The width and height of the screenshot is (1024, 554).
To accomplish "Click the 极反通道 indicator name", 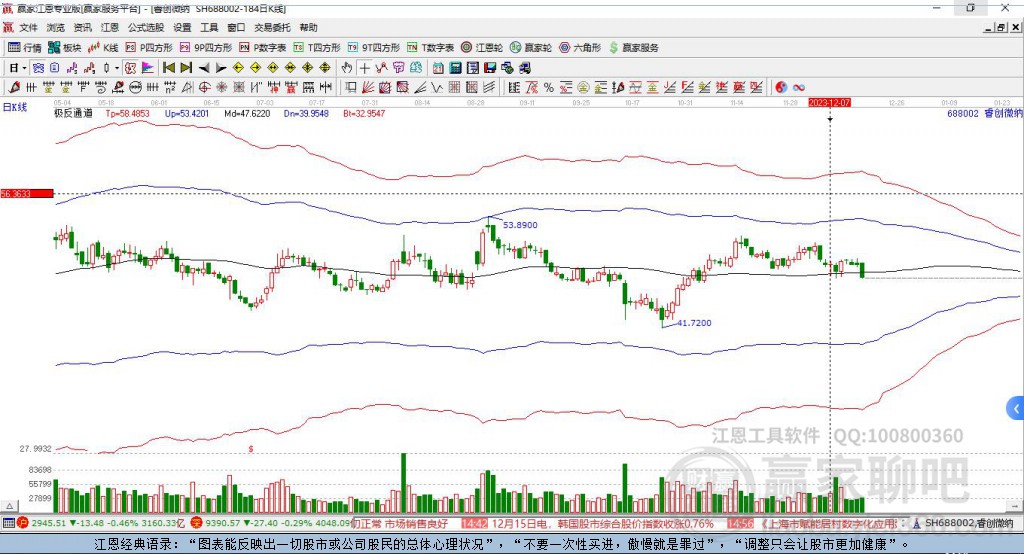I will [73, 113].
